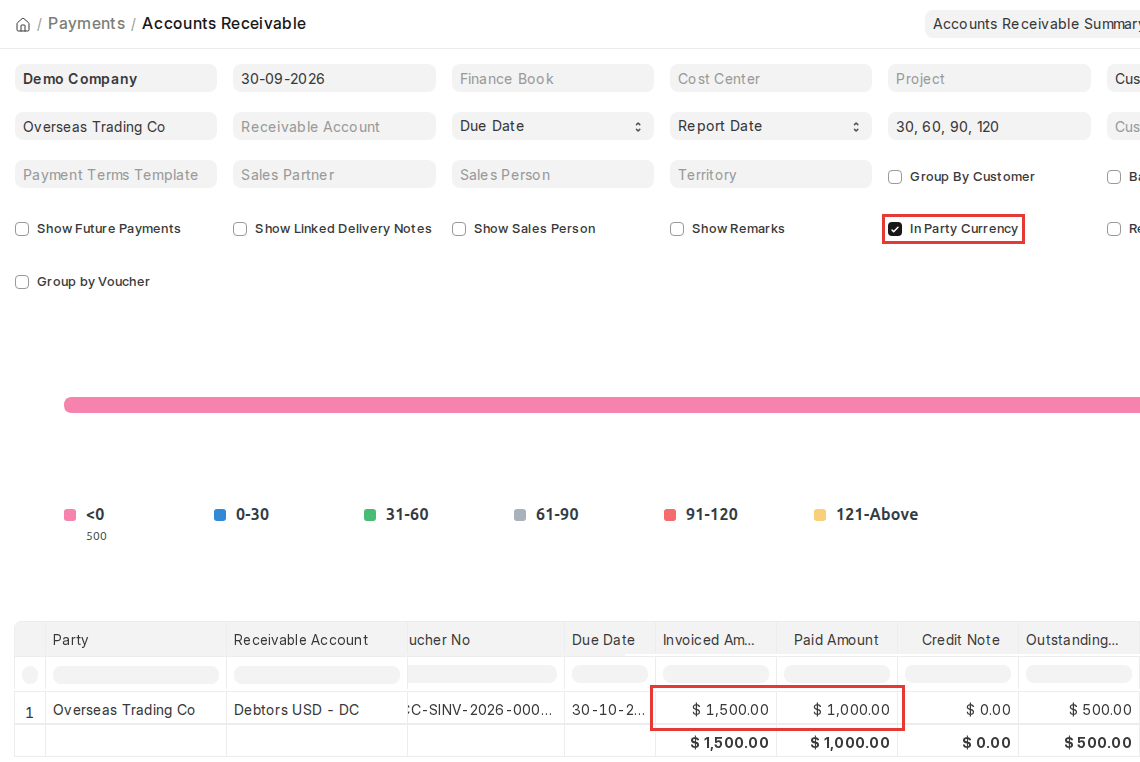Screen dimensions: 1140x762
Task: Enable Group by Voucher checkbox
Action: pos(22,282)
